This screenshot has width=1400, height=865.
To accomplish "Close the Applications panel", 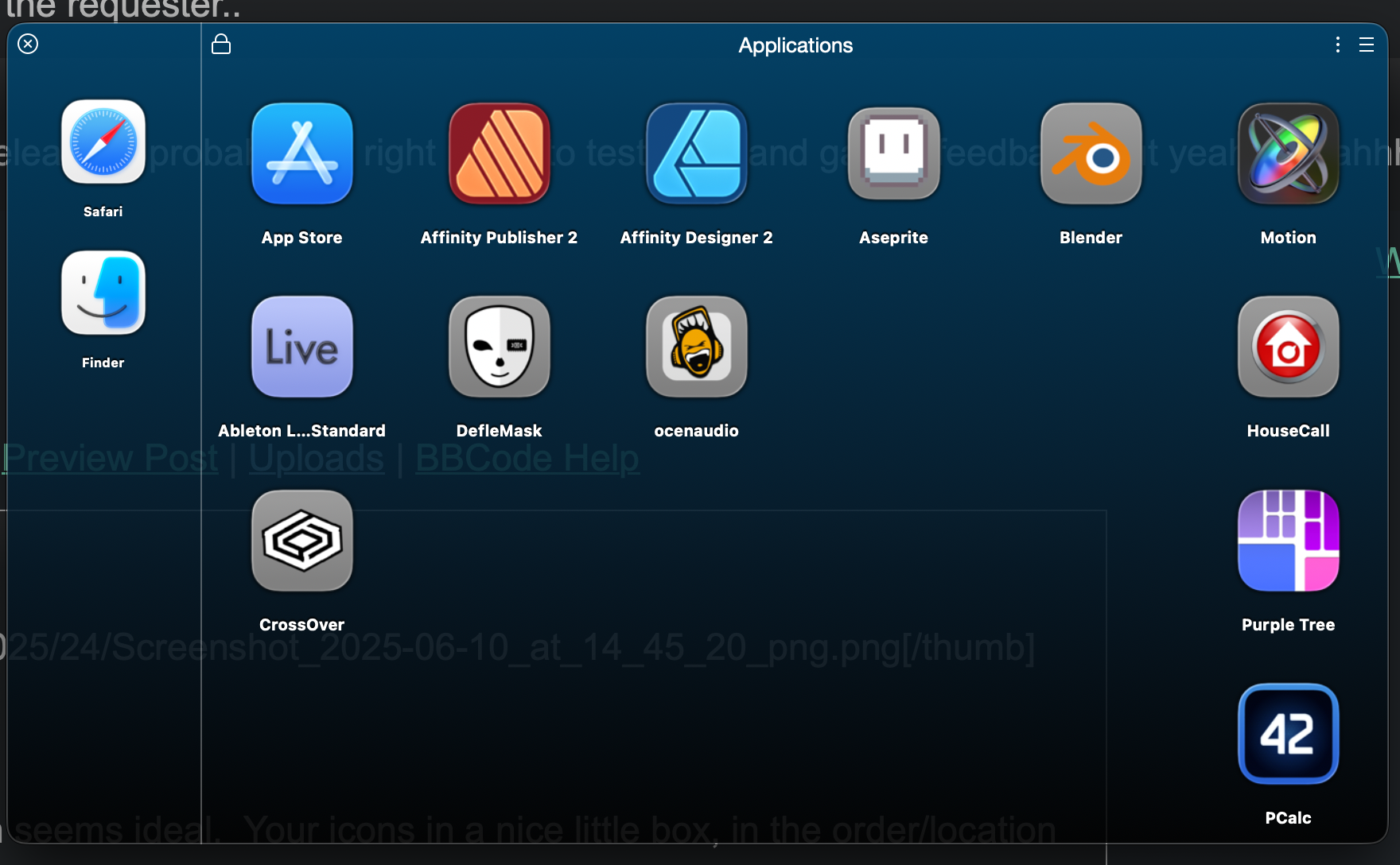I will 28,44.
